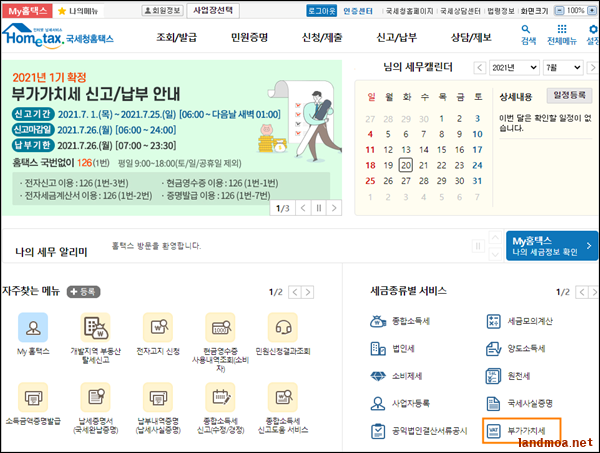This screenshot has height=453, width=600.
Task: Select 국세사실증명 service
Action: point(519,403)
